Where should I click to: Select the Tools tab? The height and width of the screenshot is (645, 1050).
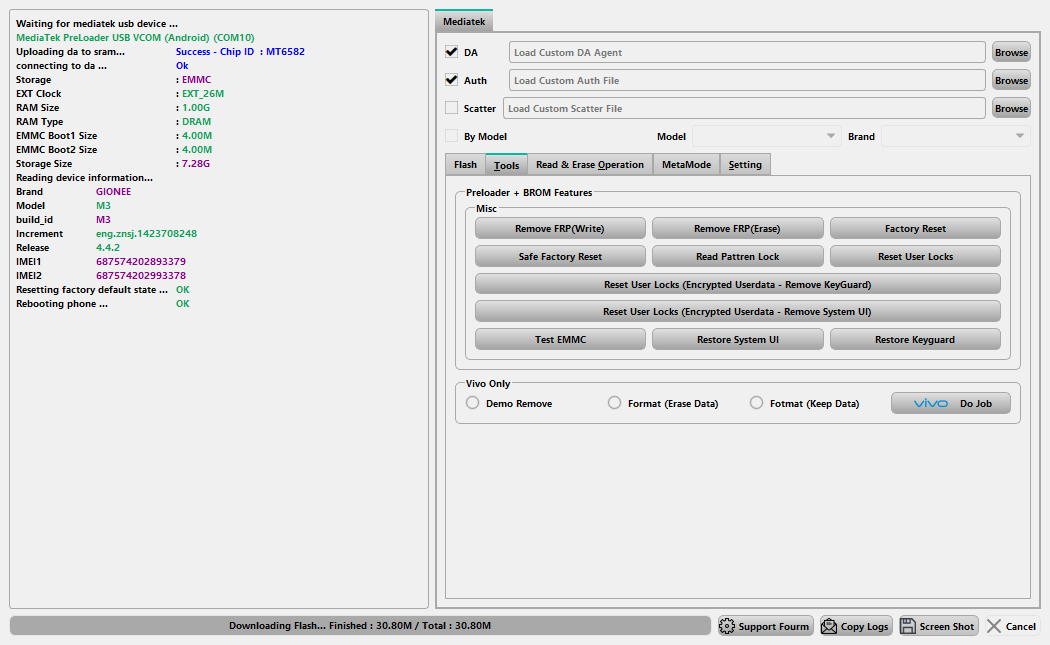point(506,165)
